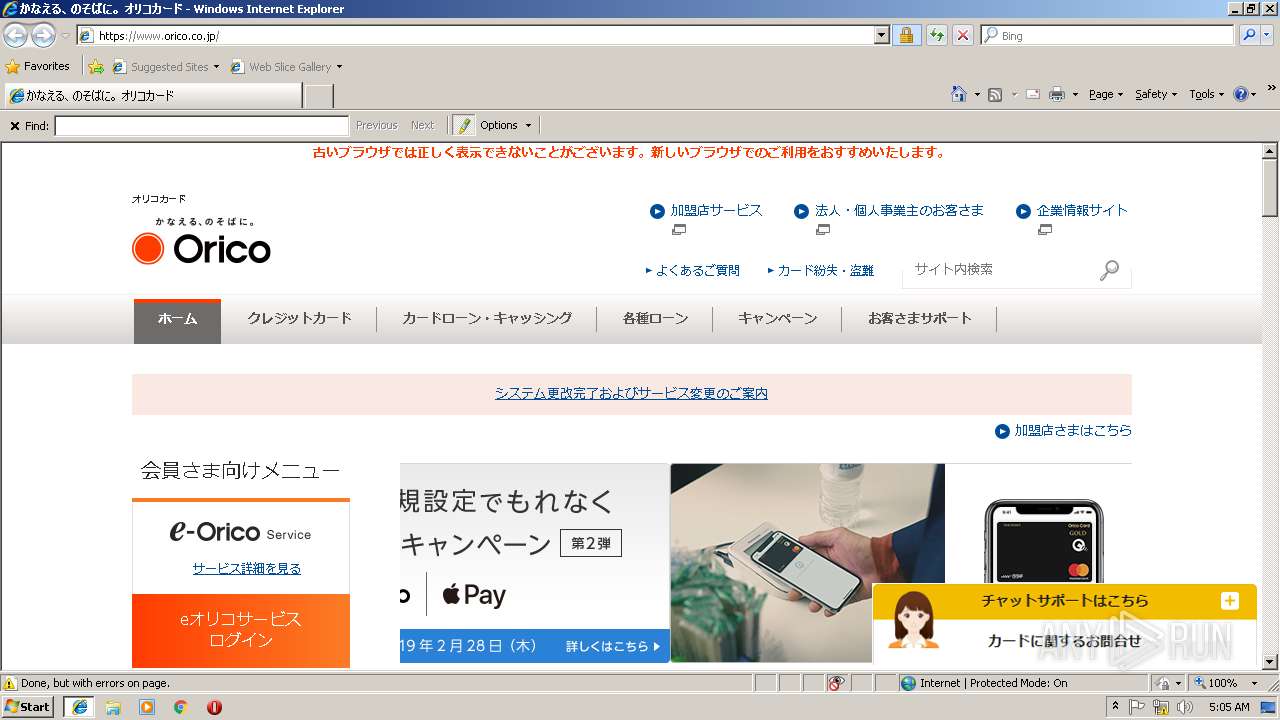Click the Help question mark icon
Image resolution: width=1280 pixels, height=720 pixels.
[x=1241, y=94]
